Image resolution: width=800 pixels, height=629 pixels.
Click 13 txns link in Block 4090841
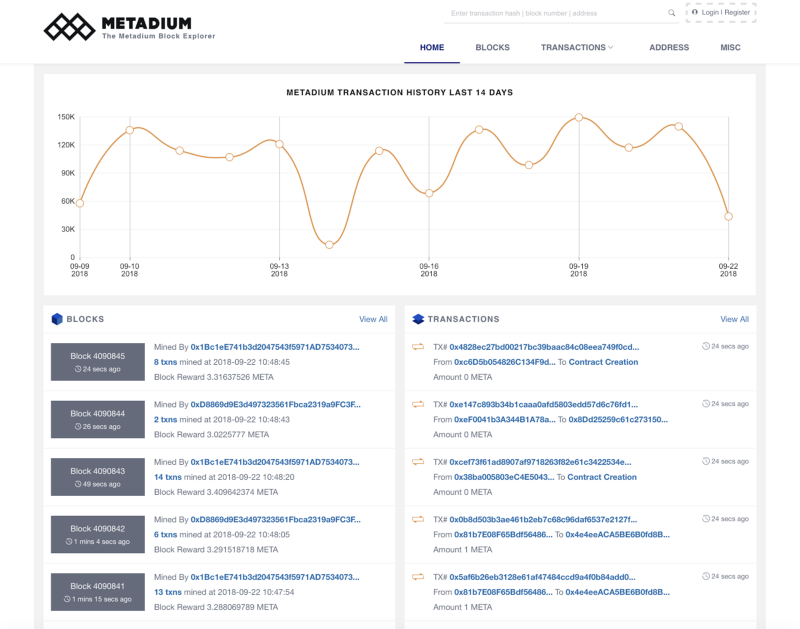pyautogui.click(x=168, y=592)
